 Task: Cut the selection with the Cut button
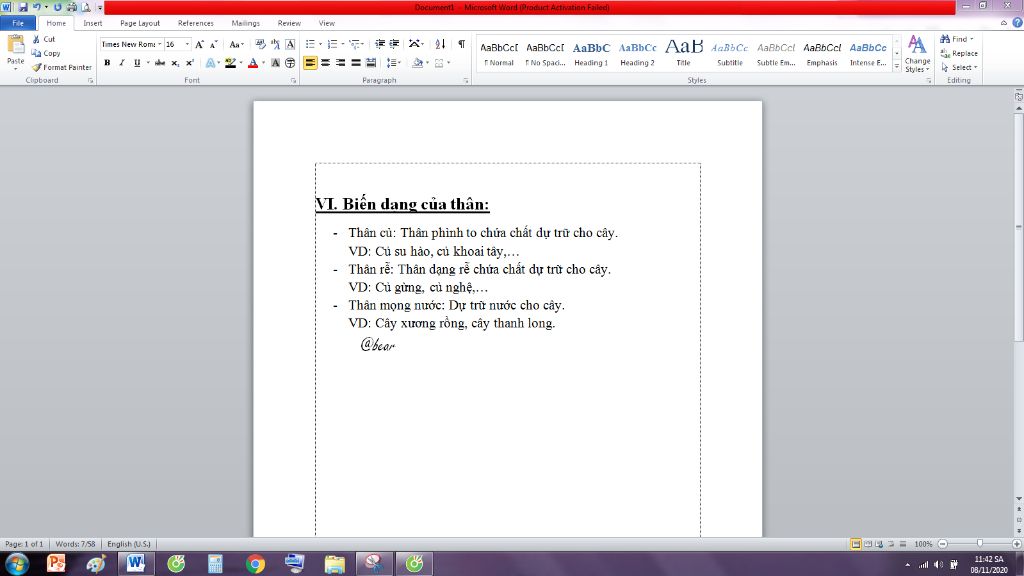(44, 39)
